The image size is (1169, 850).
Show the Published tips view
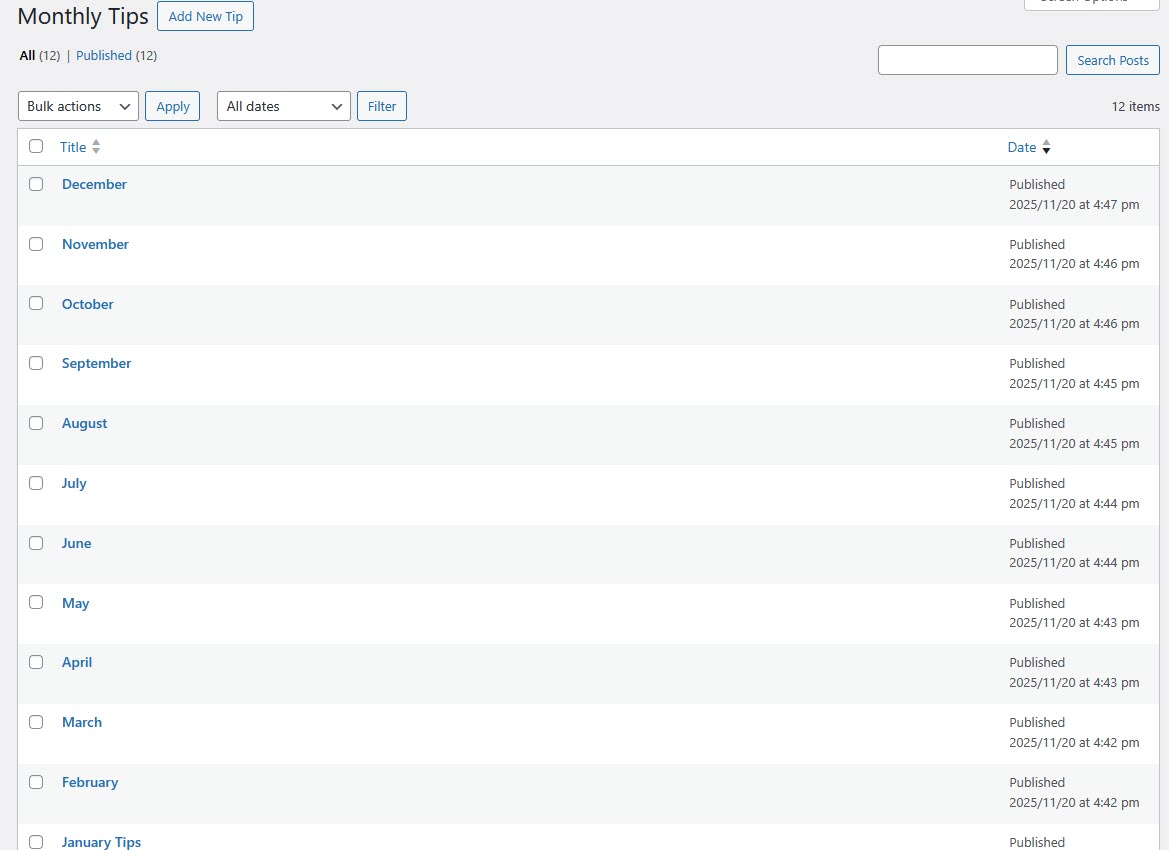[x=104, y=56]
